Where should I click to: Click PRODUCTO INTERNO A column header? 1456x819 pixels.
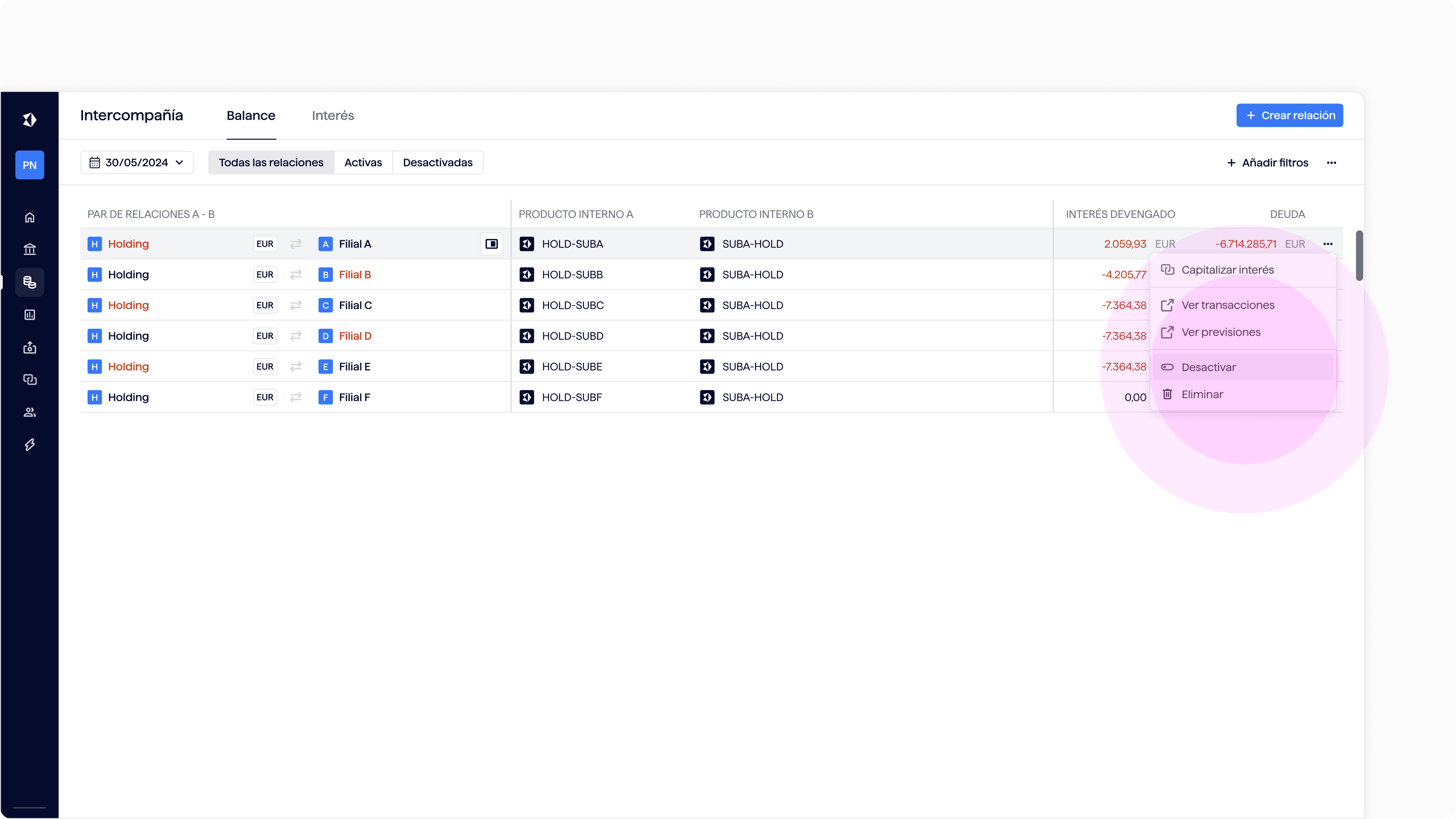pos(576,214)
